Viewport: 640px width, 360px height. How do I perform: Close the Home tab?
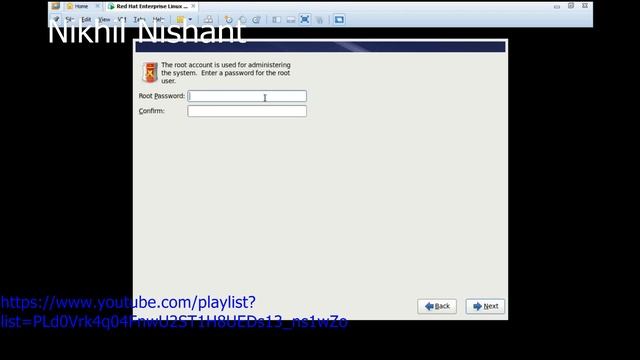[x=98, y=6]
